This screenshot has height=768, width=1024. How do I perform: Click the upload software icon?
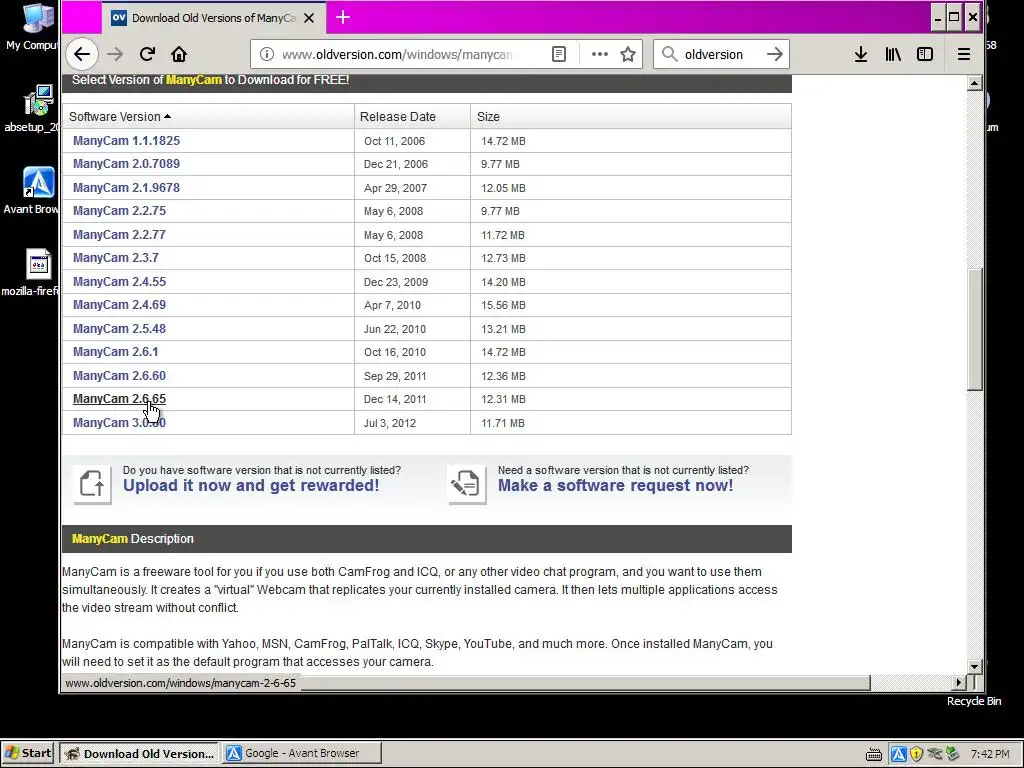click(x=92, y=484)
